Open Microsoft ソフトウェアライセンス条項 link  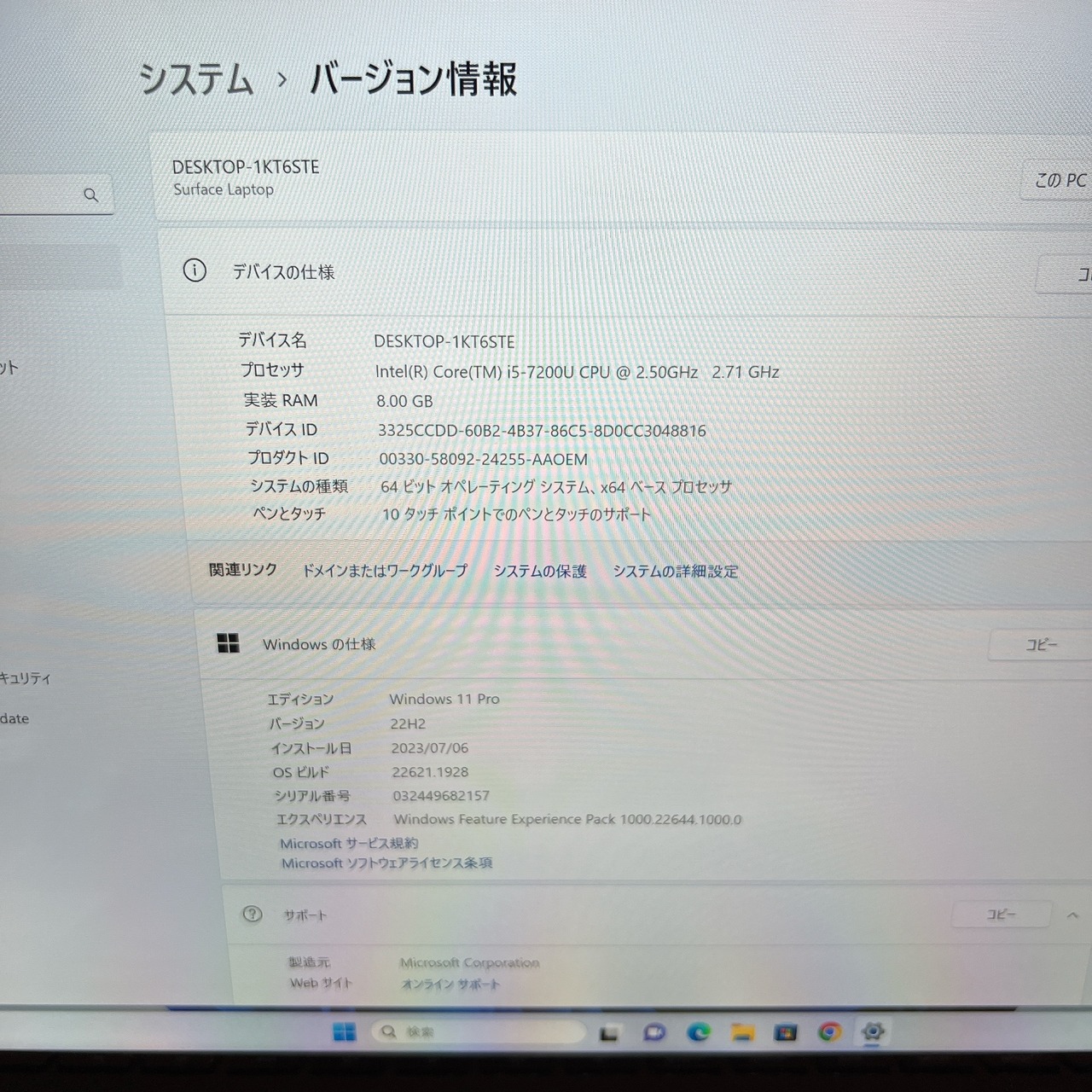coord(386,863)
